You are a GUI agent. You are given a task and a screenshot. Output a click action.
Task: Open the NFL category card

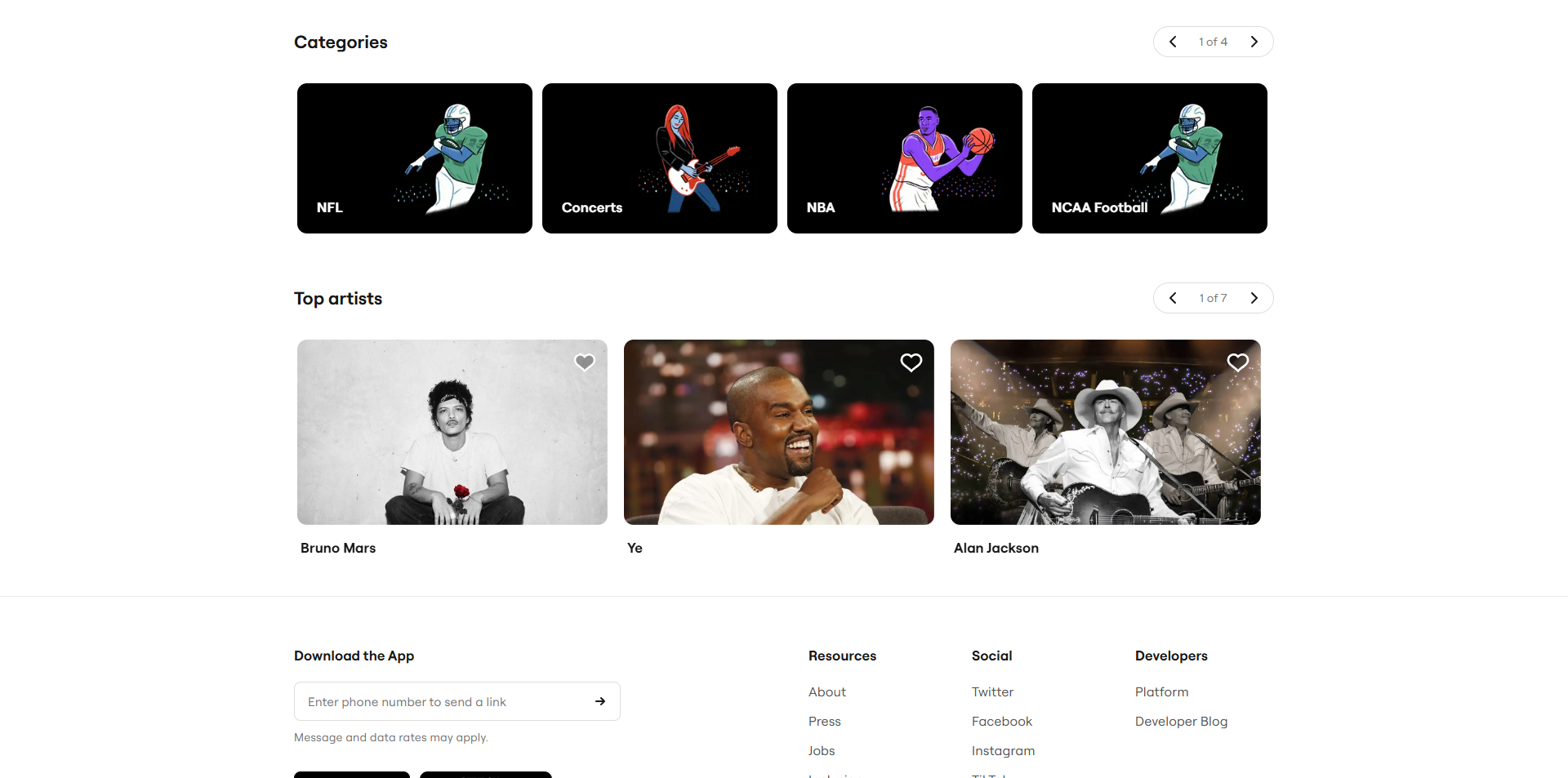click(x=415, y=158)
